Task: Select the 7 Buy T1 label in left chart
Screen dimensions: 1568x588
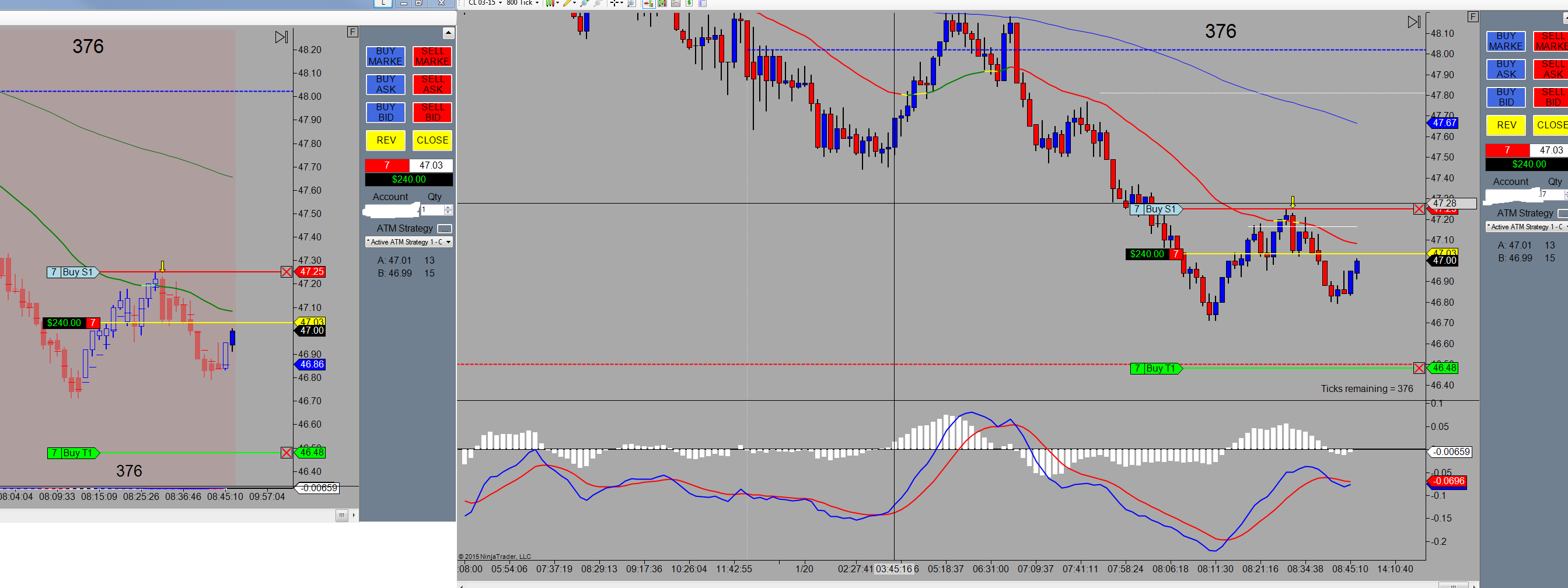Action: click(72, 452)
